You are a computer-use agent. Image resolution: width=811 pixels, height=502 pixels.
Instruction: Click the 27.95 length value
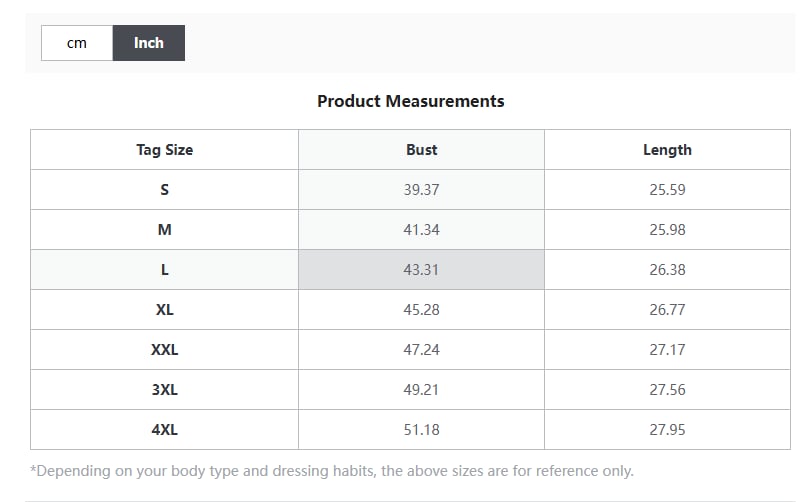(x=667, y=430)
